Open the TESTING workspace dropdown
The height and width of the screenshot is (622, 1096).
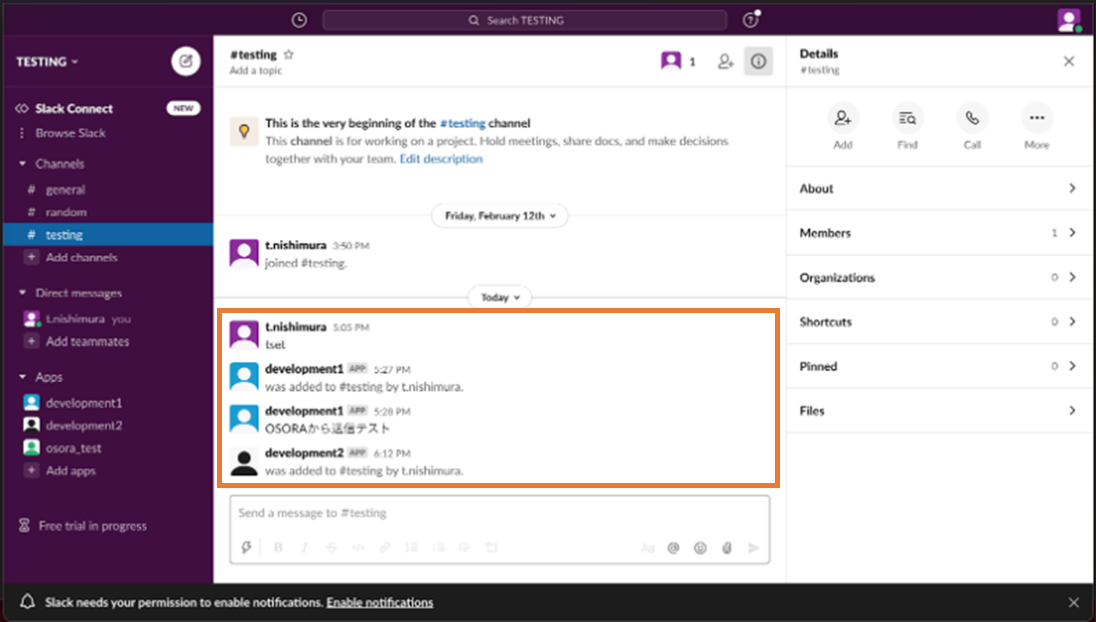47,62
